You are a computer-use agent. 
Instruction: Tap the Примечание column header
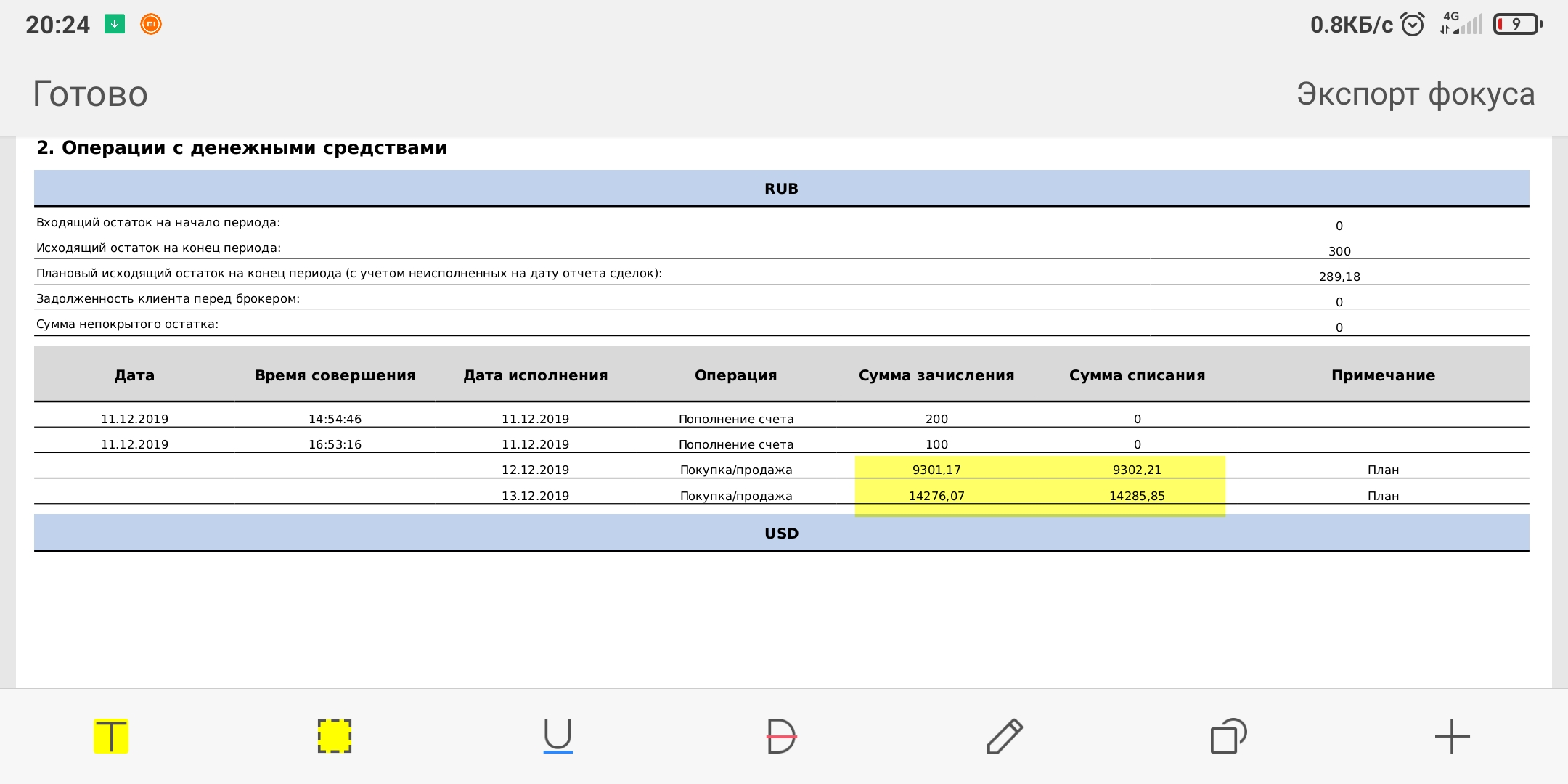point(1384,375)
